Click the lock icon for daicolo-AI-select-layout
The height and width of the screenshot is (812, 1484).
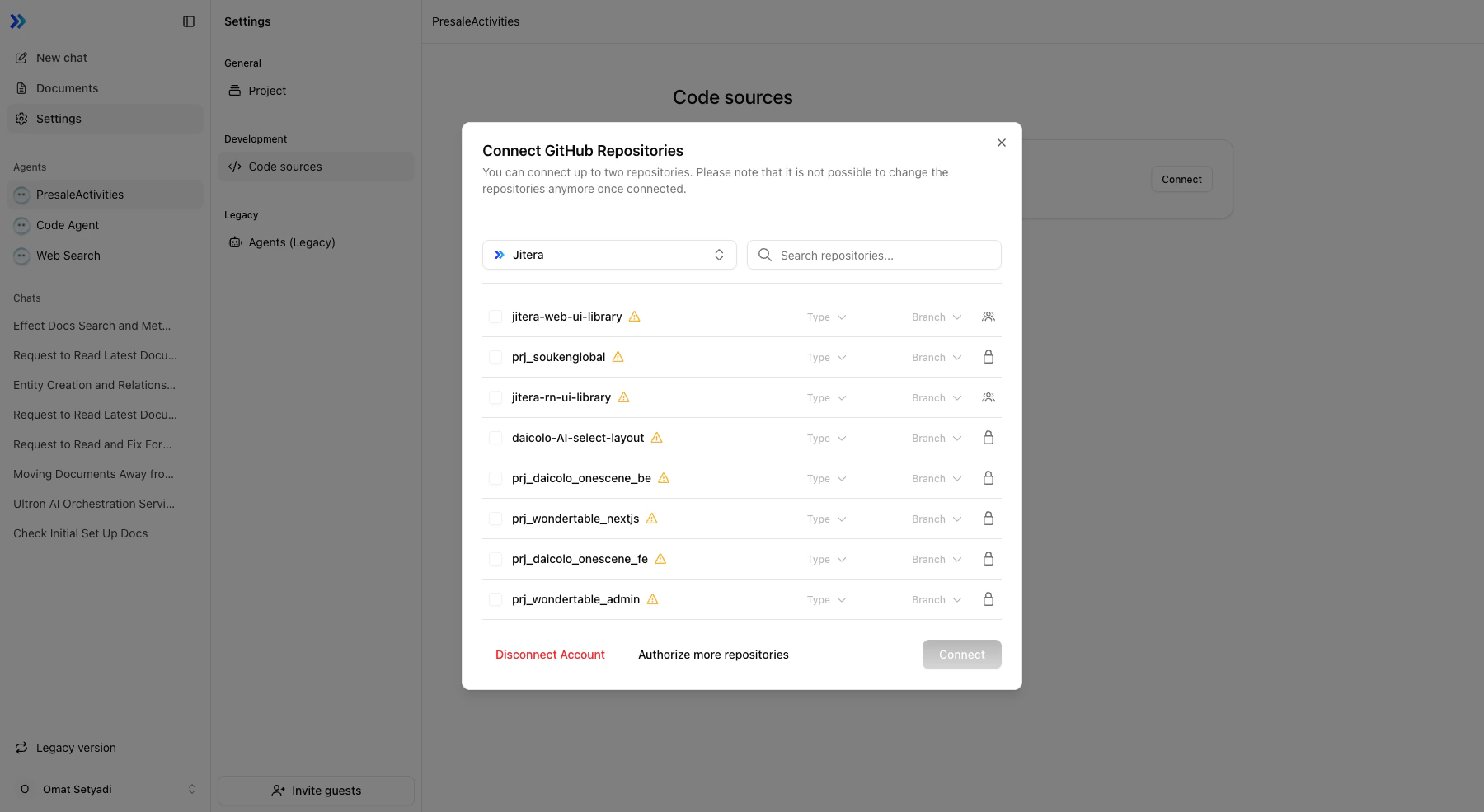click(x=989, y=438)
